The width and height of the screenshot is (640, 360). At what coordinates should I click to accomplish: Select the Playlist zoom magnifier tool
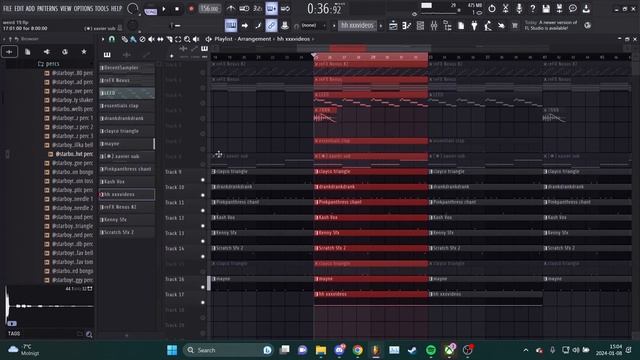coord(187,39)
